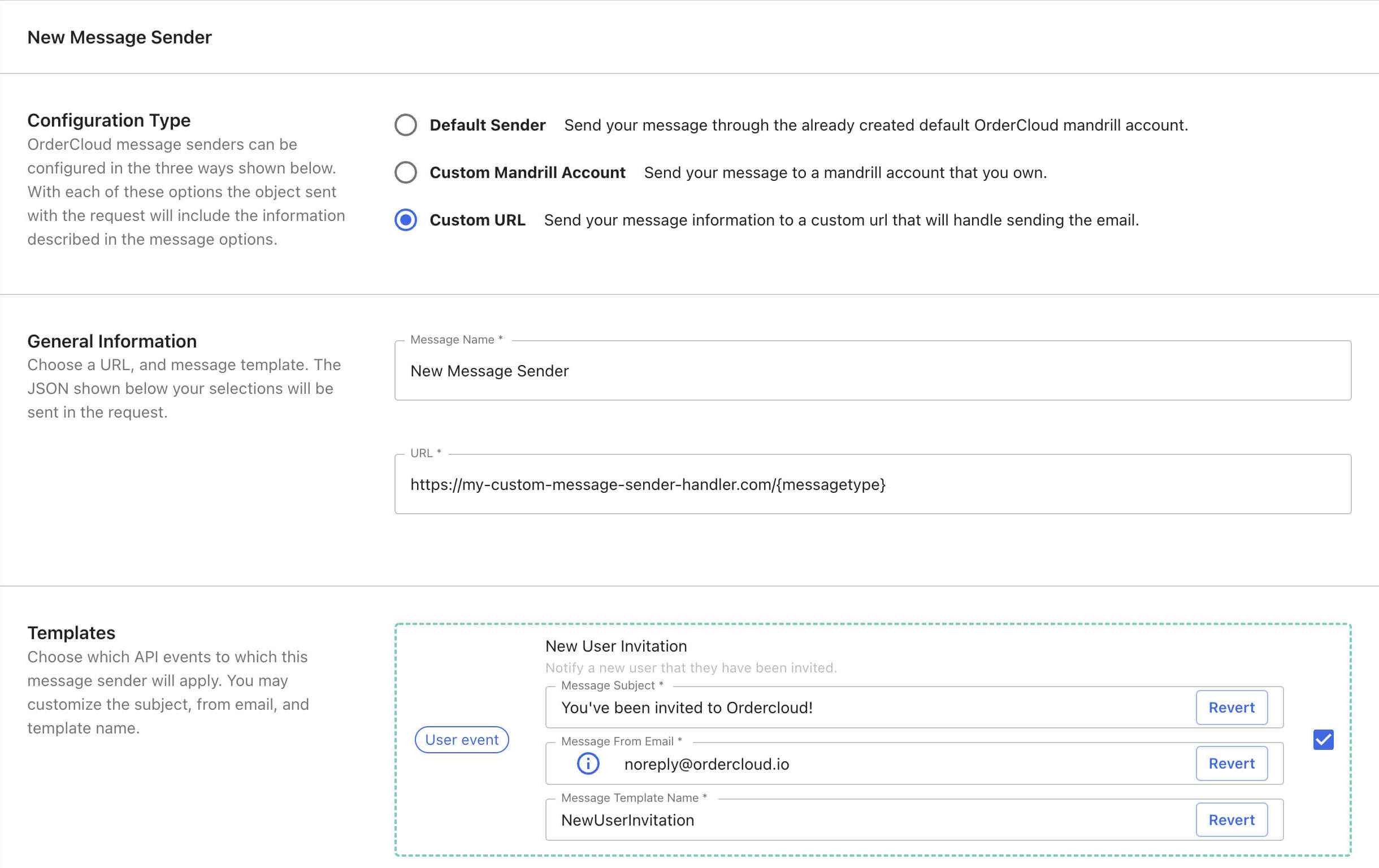Screen dimensions: 1379x868
Task: Click the Custom Mandrill Account description text
Action: (x=845, y=172)
